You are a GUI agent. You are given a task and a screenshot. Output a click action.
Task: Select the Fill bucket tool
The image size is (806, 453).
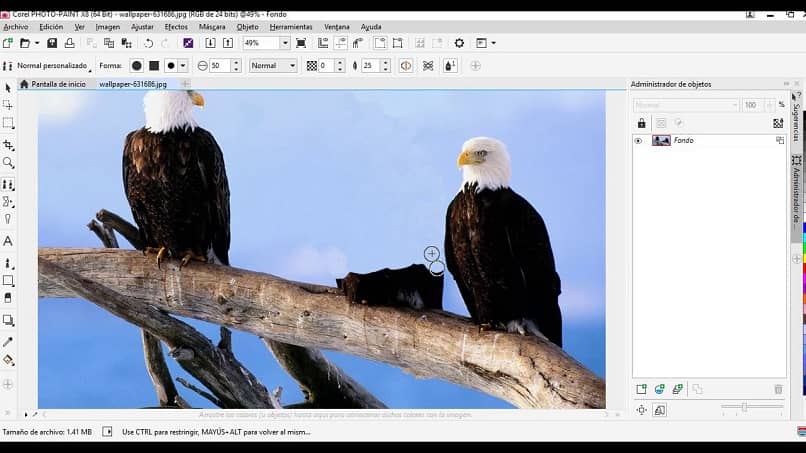8,360
